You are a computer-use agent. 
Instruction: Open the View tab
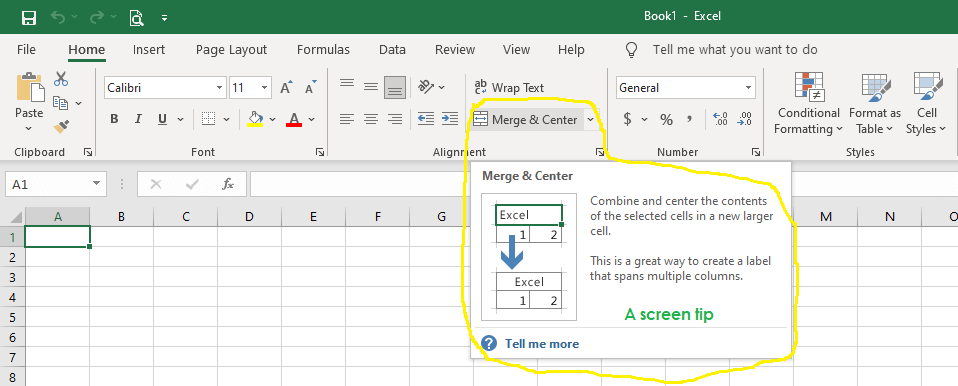516,49
